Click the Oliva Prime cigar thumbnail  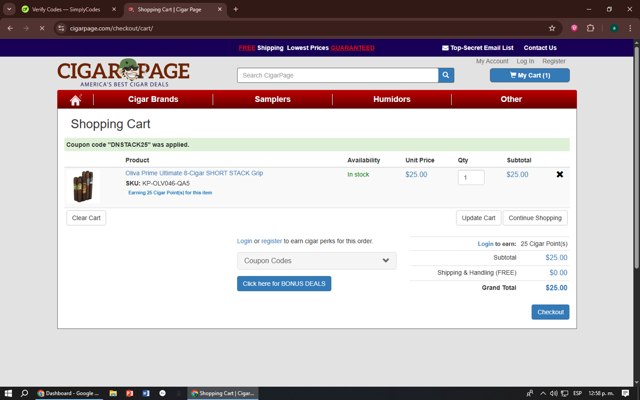pos(83,187)
